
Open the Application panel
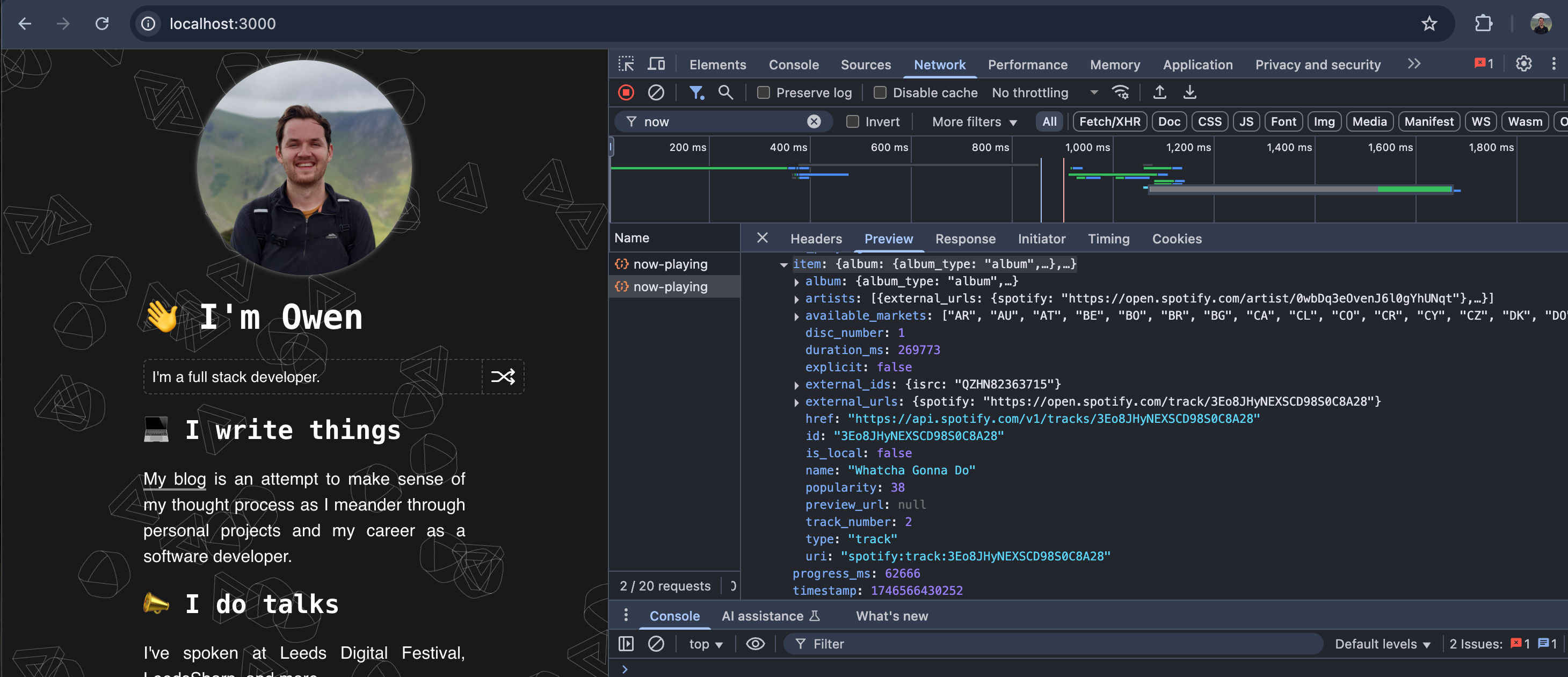(1197, 64)
